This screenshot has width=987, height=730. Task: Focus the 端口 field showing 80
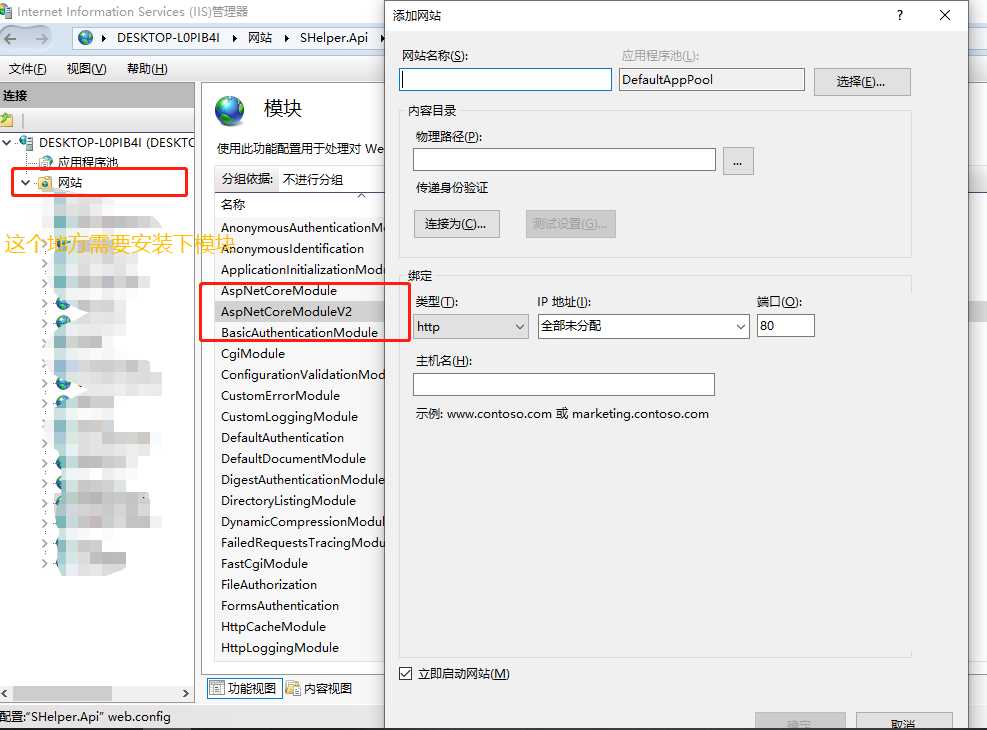click(786, 326)
